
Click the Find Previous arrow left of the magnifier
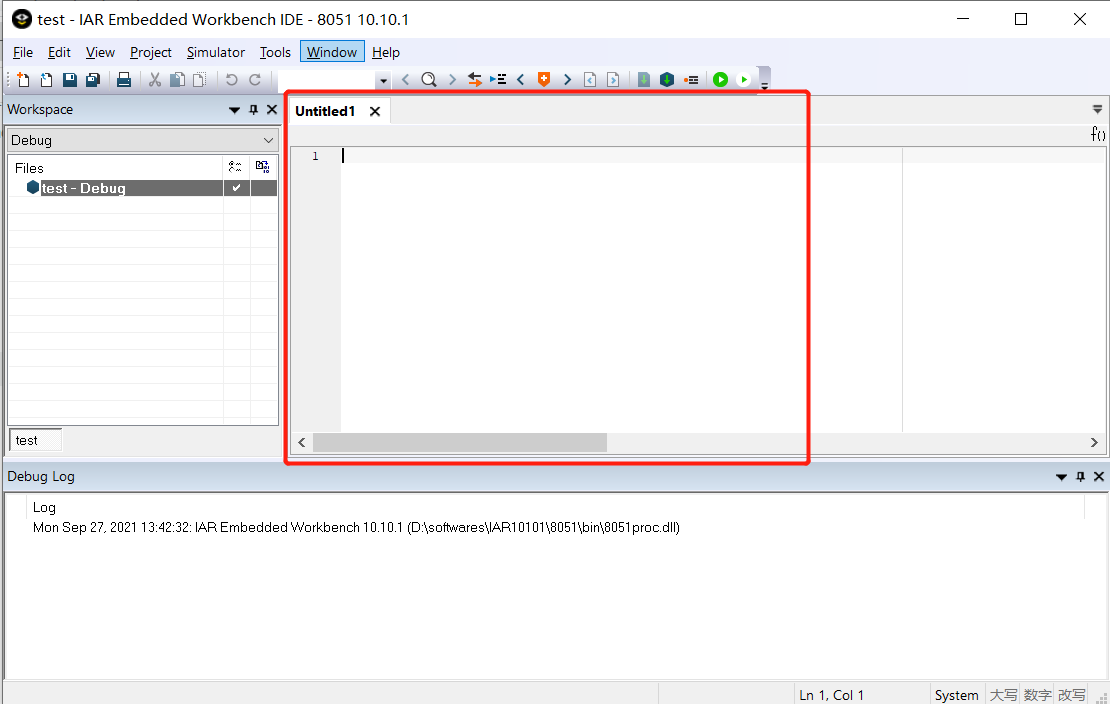click(x=406, y=79)
